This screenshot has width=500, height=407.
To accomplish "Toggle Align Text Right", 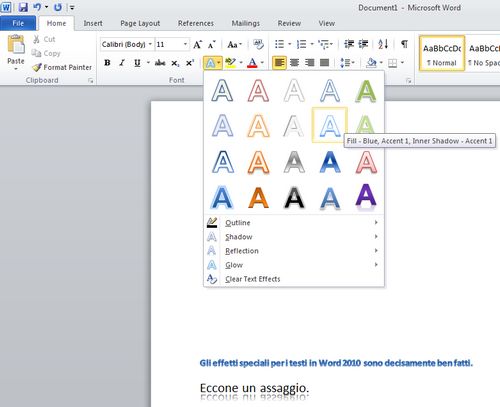I will tap(310, 63).
